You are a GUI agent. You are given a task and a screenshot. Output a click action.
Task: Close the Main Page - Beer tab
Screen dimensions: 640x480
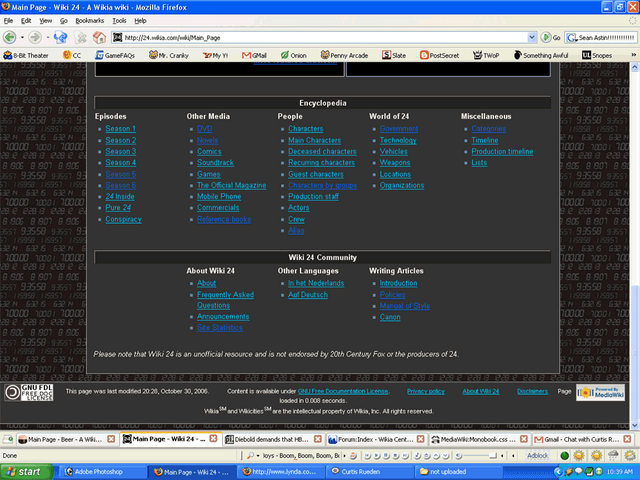pyautogui.click(x=111, y=439)
